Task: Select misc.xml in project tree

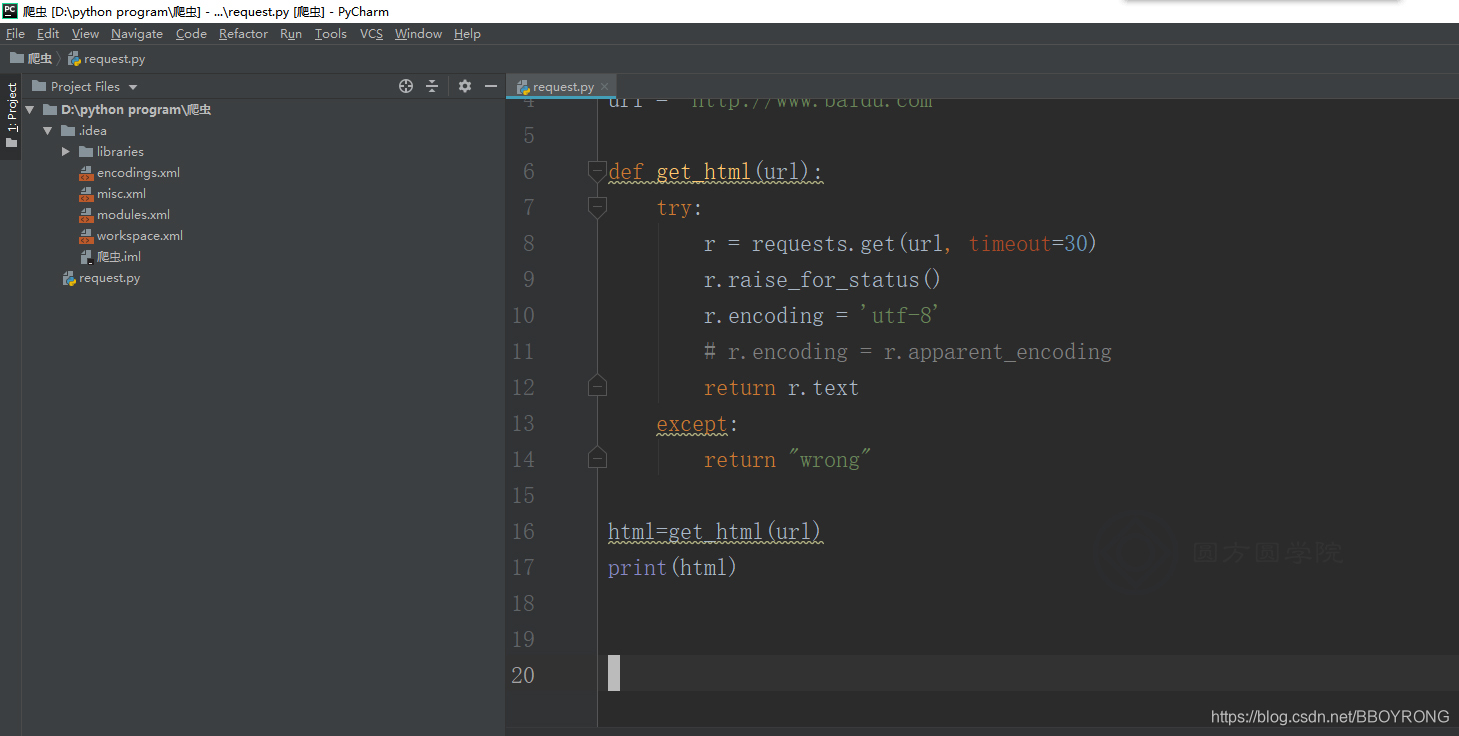Action: click(x=121, y=194)
